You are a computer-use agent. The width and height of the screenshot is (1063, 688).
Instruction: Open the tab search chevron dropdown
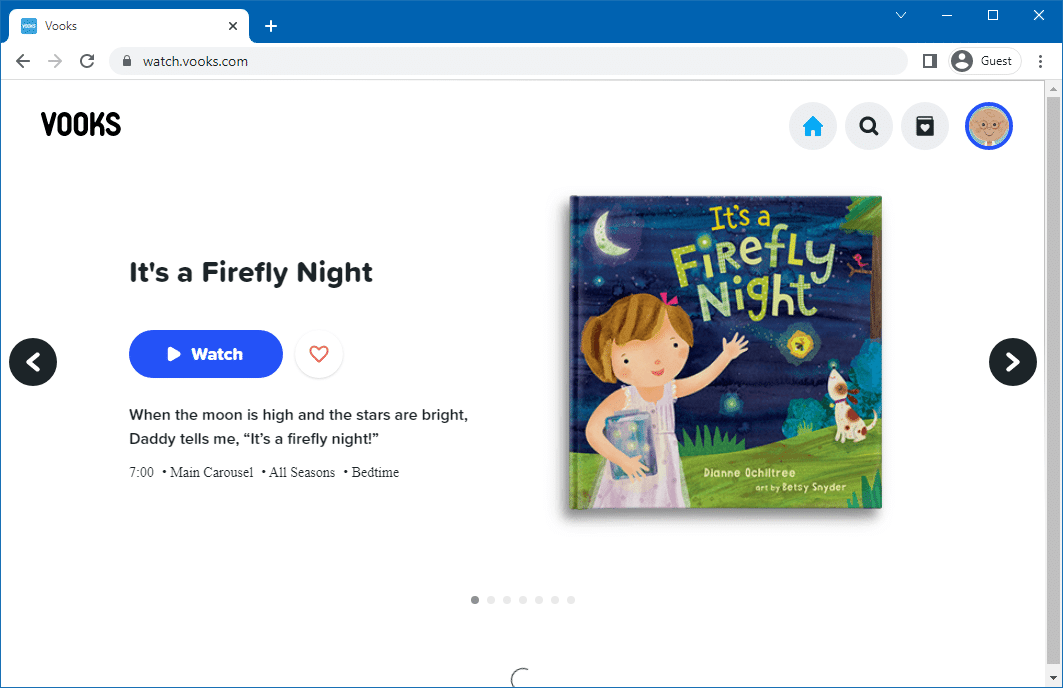(901, 15)
